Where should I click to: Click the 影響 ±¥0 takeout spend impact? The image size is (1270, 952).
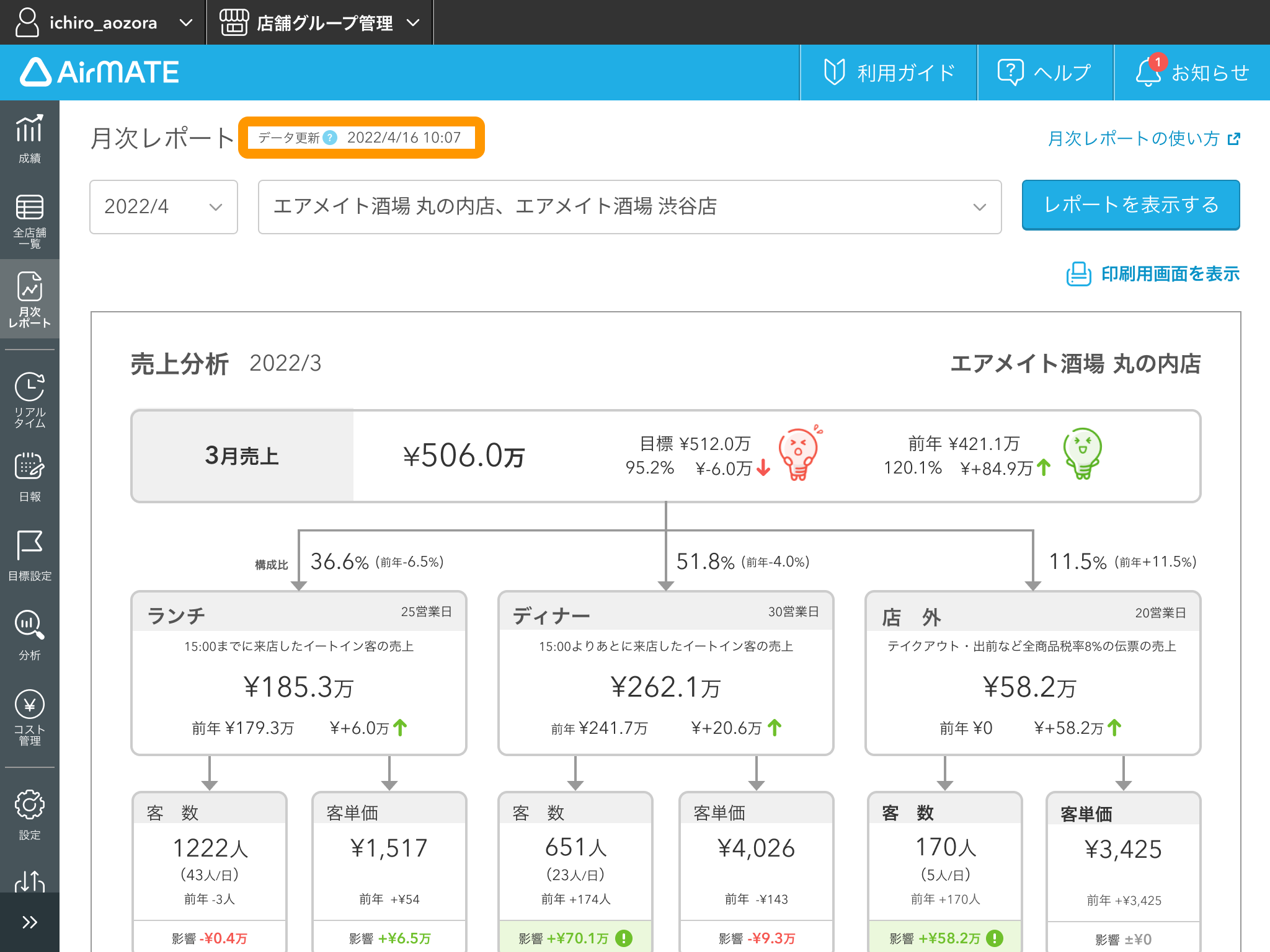(x=1123, y=940)
